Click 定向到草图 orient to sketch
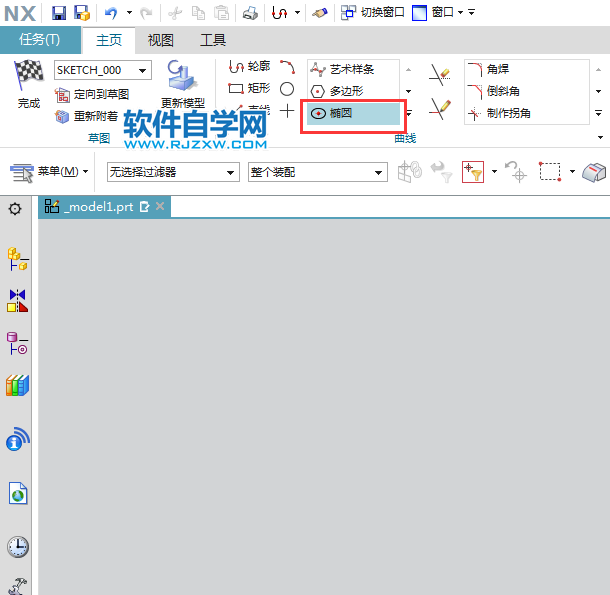Image resolution: width=610 pixels, height=595 pixels. coord(92,95)
